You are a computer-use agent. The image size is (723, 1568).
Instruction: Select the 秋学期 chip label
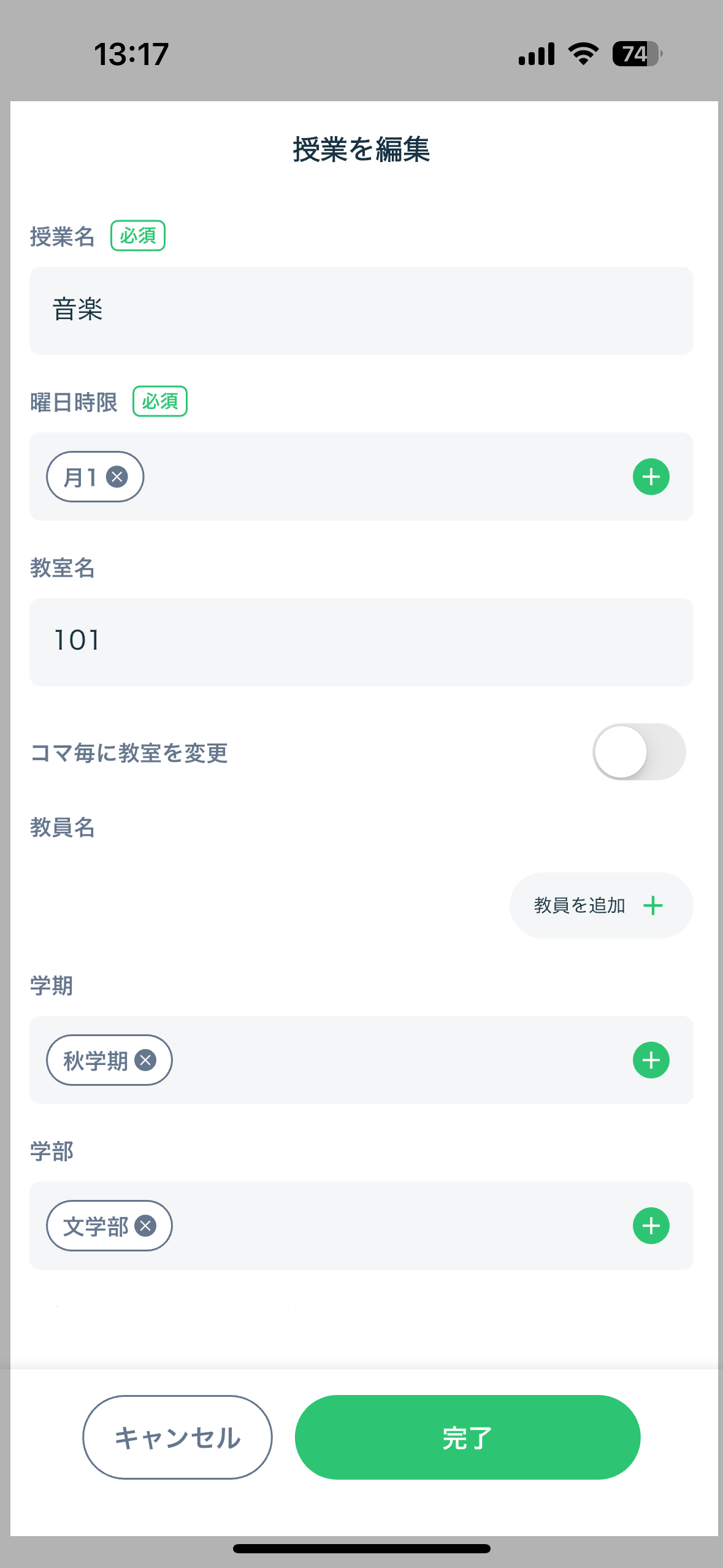coord(96,1061)
